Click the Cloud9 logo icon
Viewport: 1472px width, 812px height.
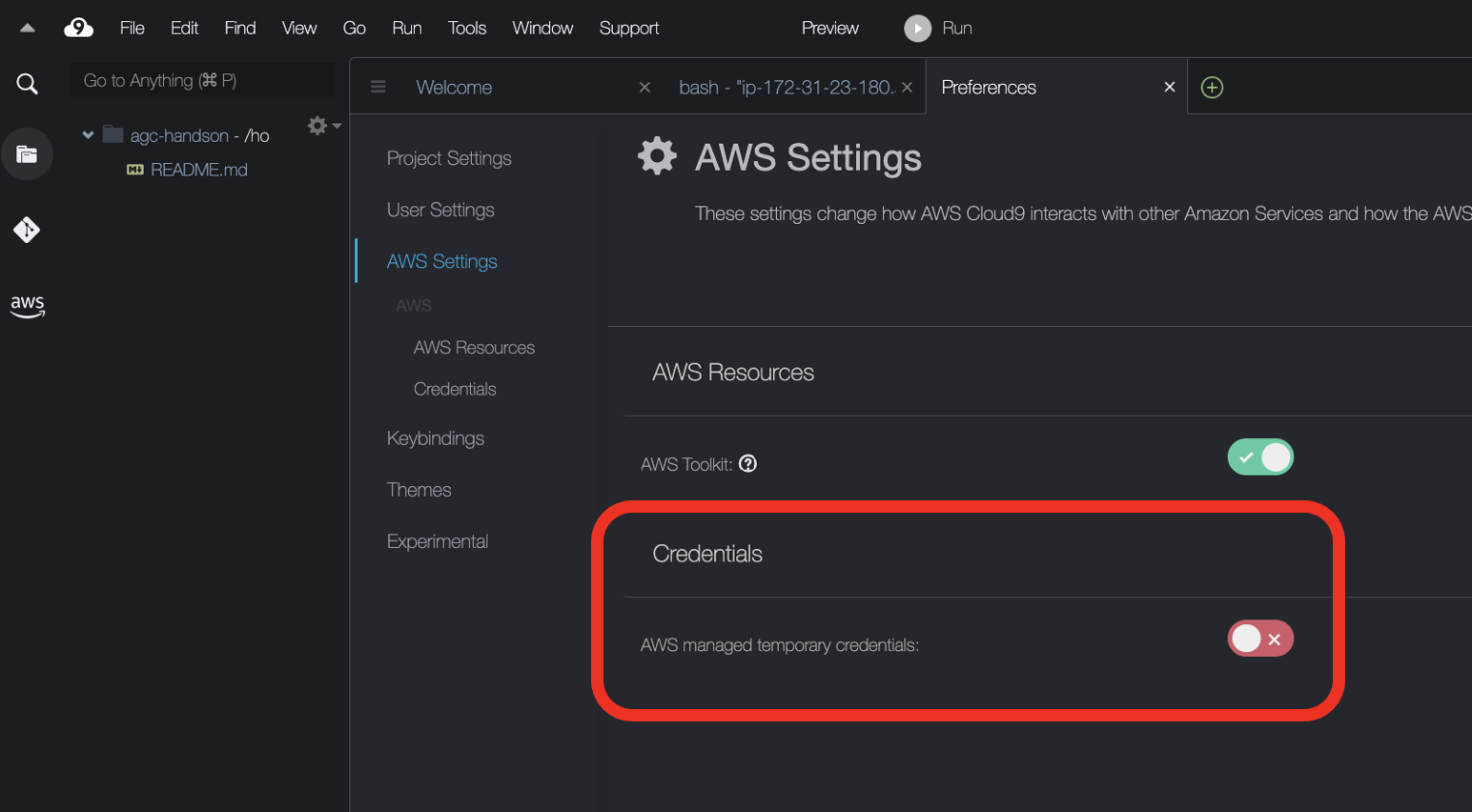78,28
